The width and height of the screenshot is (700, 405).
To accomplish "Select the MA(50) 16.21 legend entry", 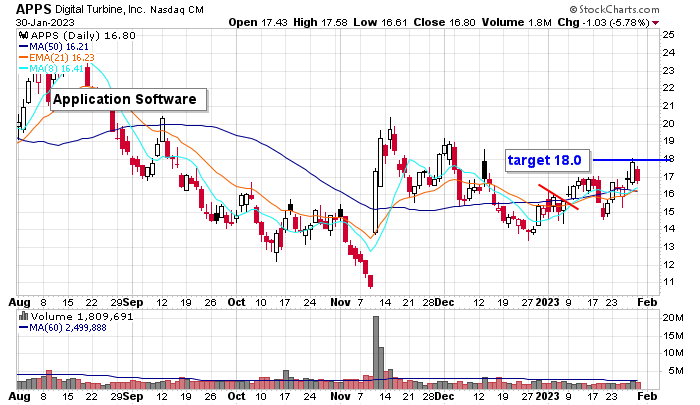I will point(54,46).
